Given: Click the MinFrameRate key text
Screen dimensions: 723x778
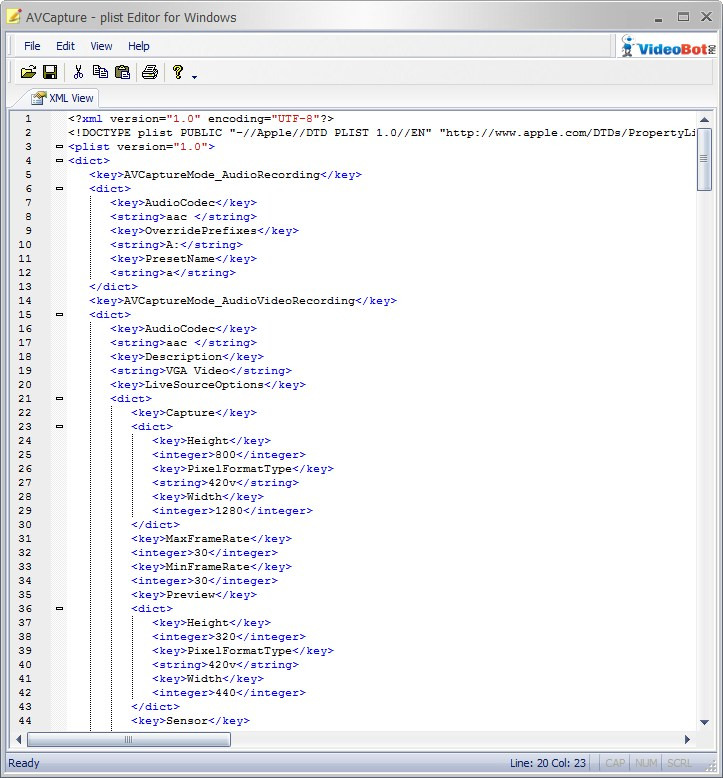Looking at the screenshot, I should pos(208,567).
